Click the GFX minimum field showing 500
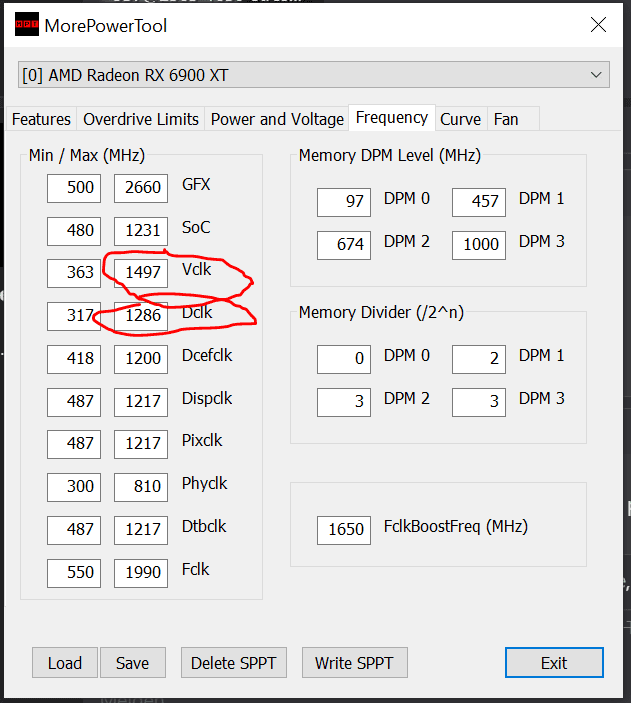This screenshot has height=703, width=631. click(74, 188)
